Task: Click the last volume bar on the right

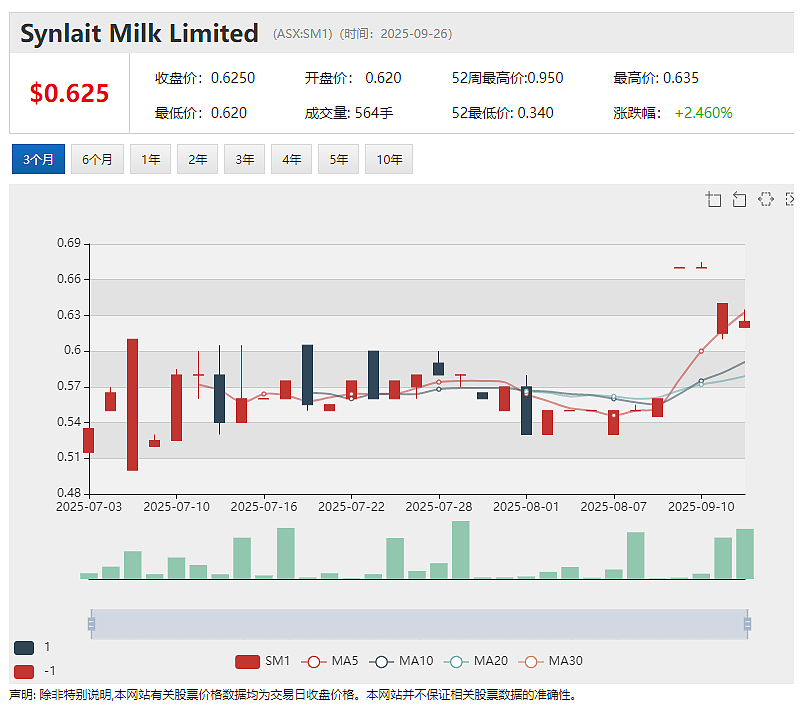Action: (745, 554)
